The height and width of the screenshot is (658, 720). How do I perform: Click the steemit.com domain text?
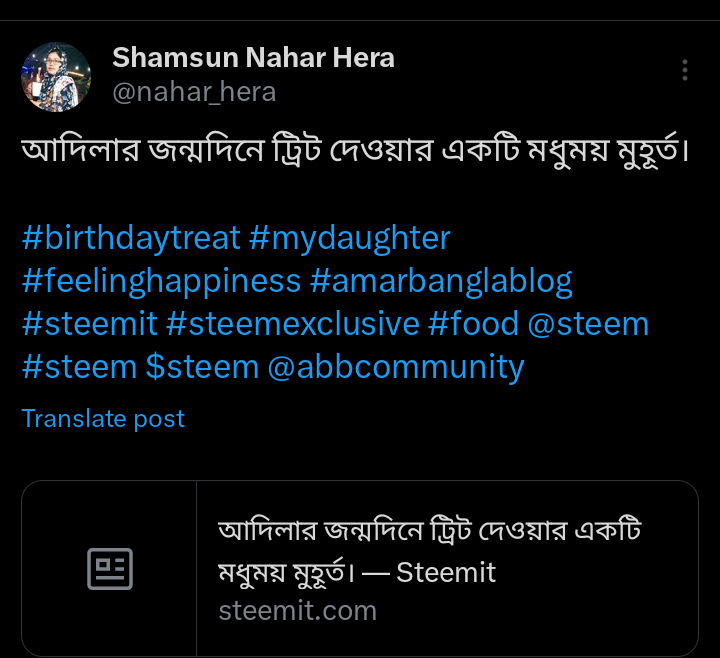point(297,610)
